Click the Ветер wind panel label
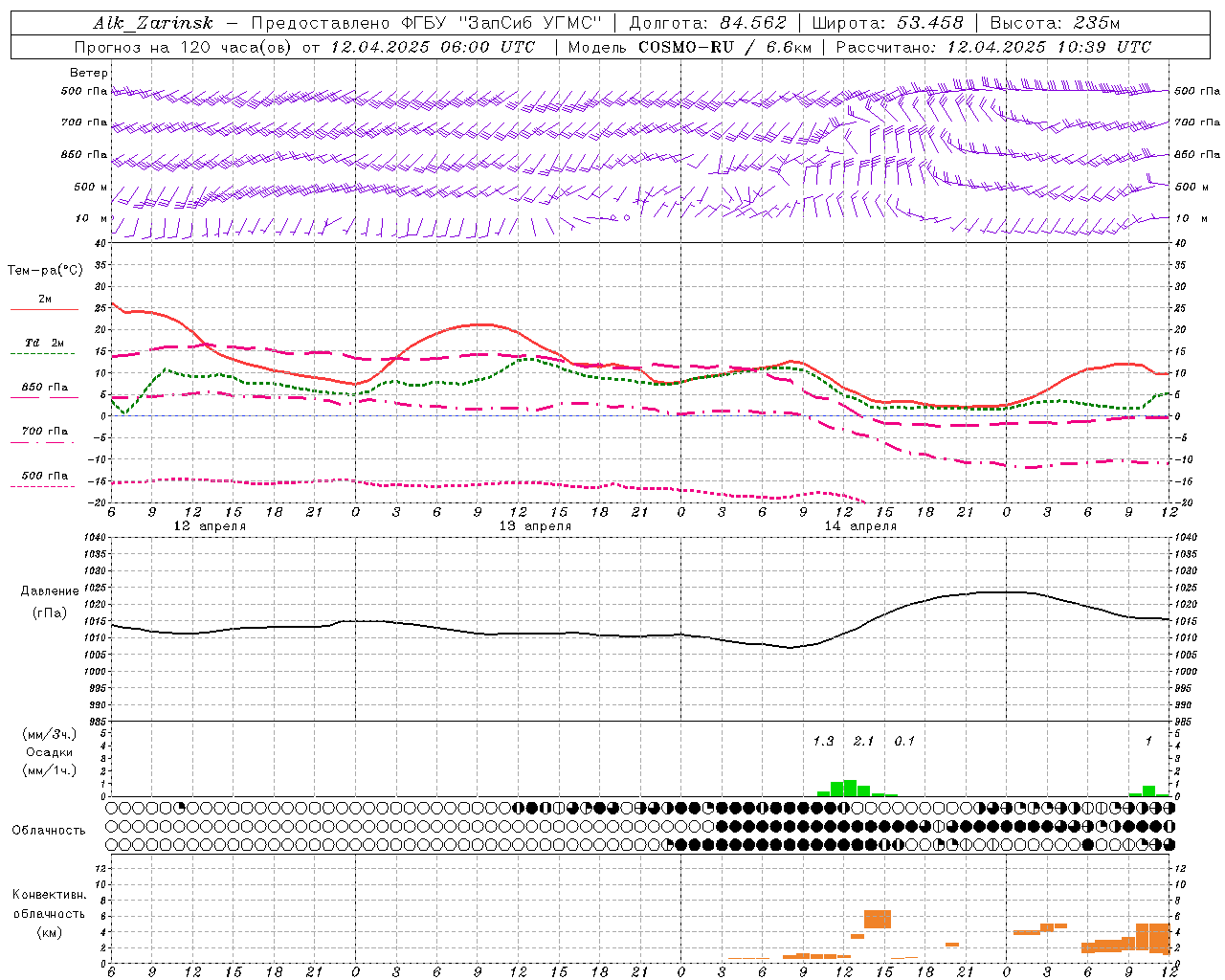1225x980 pixels. click(x=89, y=73)
